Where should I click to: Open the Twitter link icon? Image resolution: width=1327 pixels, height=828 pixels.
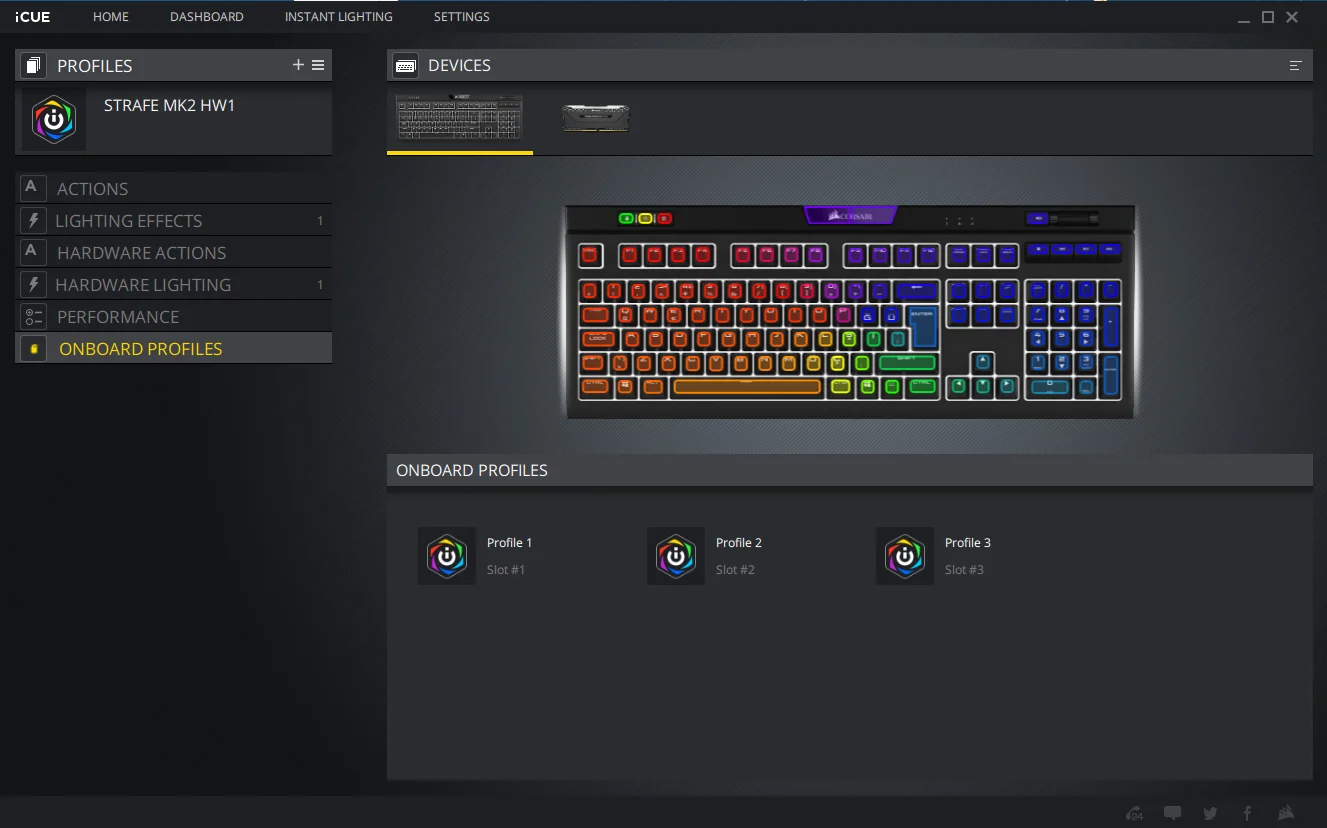point(1210,813)
